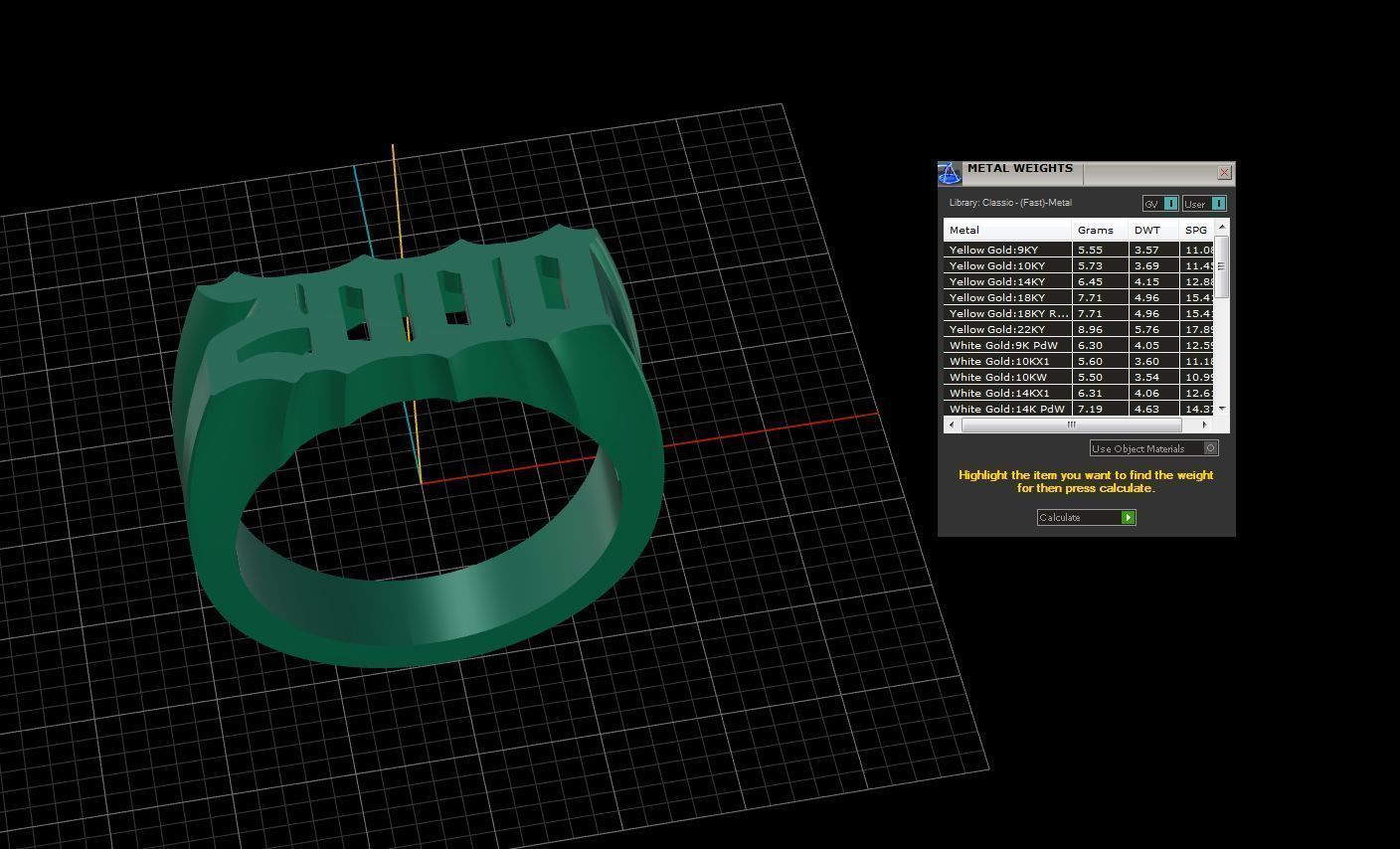1400x849 pixels.
Task: Select the White Gold:10KW row
Action: 1079,377
